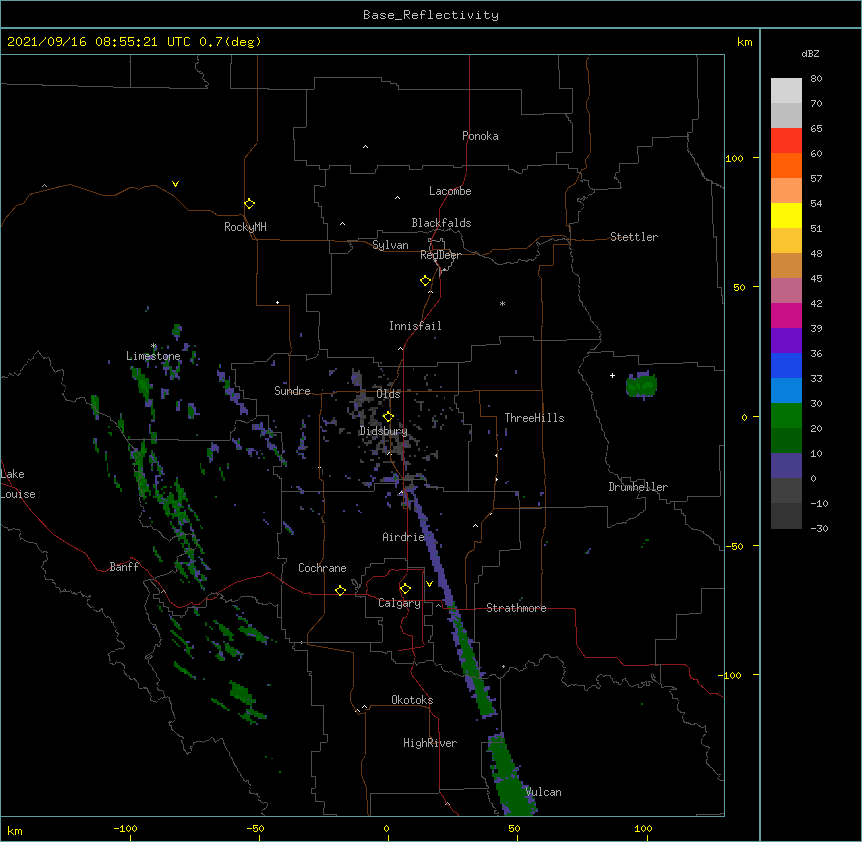The width and height of the screenshot is (862, 842).
Task: Pick the bright yellow 51-54 dBZ legend swatch
Action: click(x=786, y=215)
